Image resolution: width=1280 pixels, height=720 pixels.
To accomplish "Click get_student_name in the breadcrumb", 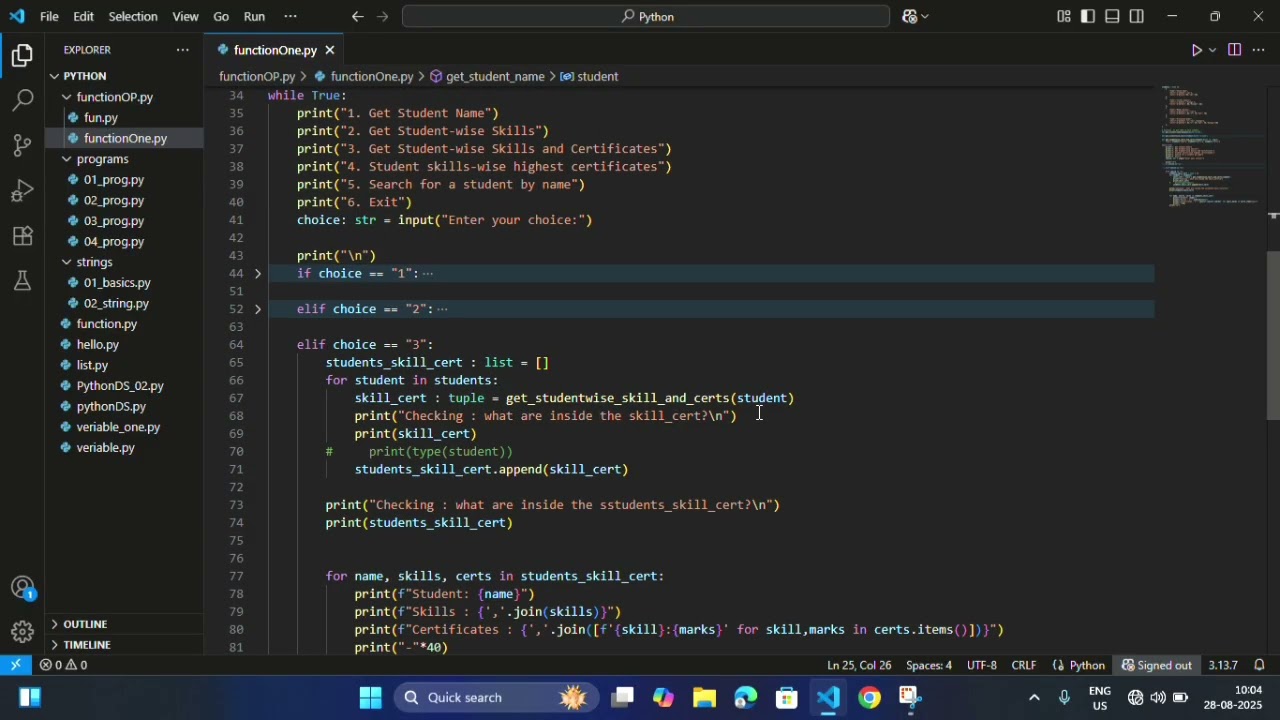I will tap(495, 76).
